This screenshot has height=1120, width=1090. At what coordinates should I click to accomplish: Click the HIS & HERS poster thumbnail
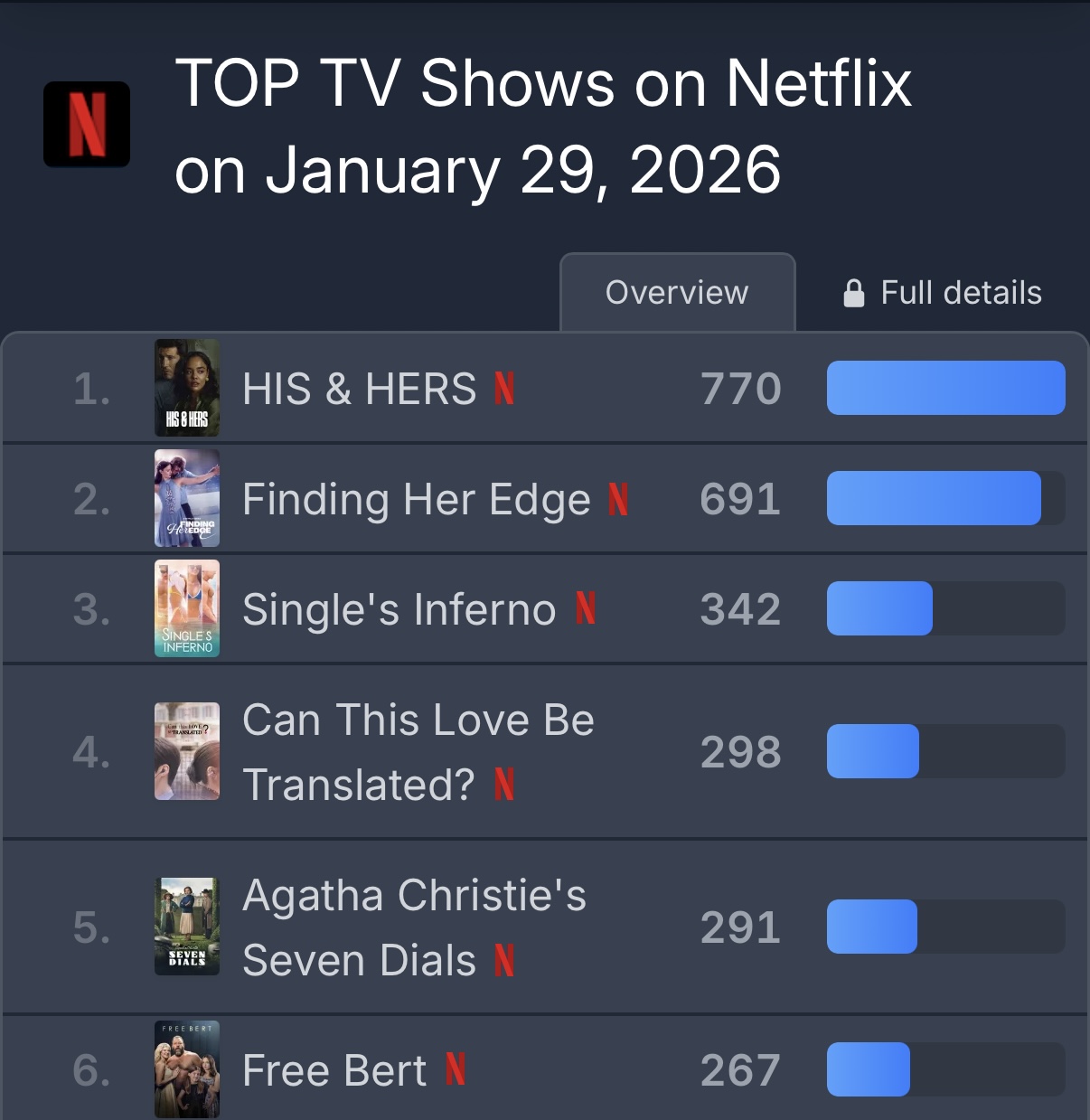click(187, 388)
